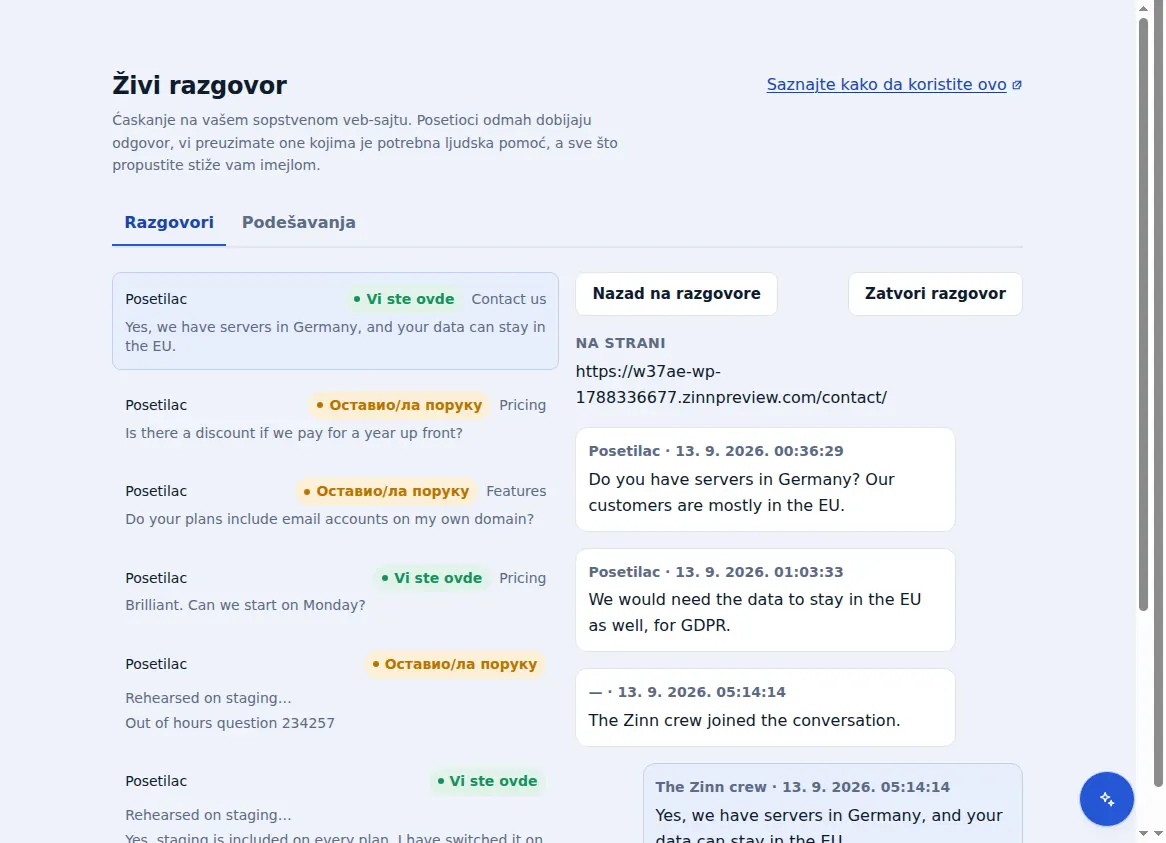
Task: Click 'Оставио/ла поруку' badge on discount conversation
Action: click(x=399, y=405)
